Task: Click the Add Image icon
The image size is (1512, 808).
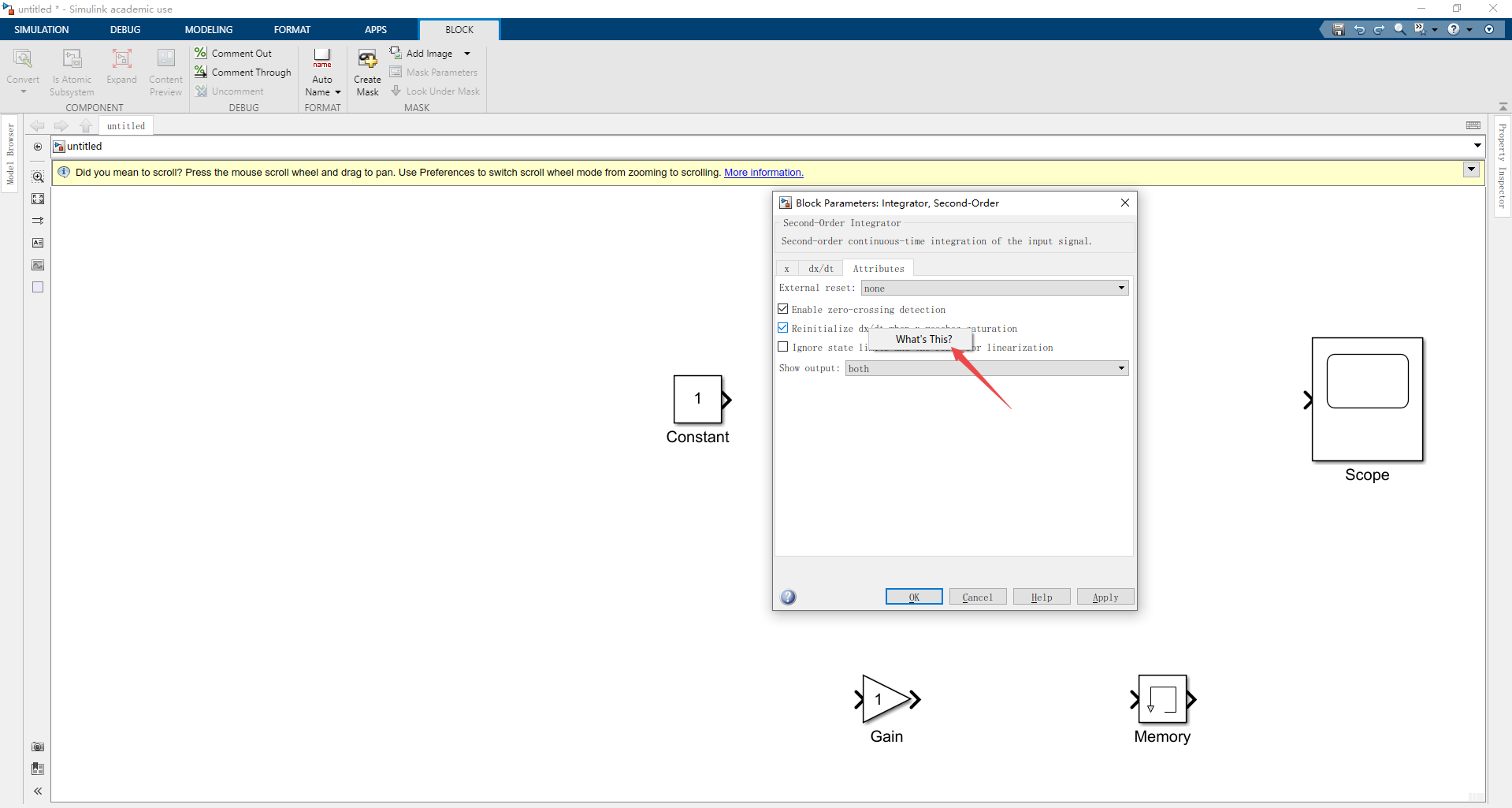Action: point(396,53)
